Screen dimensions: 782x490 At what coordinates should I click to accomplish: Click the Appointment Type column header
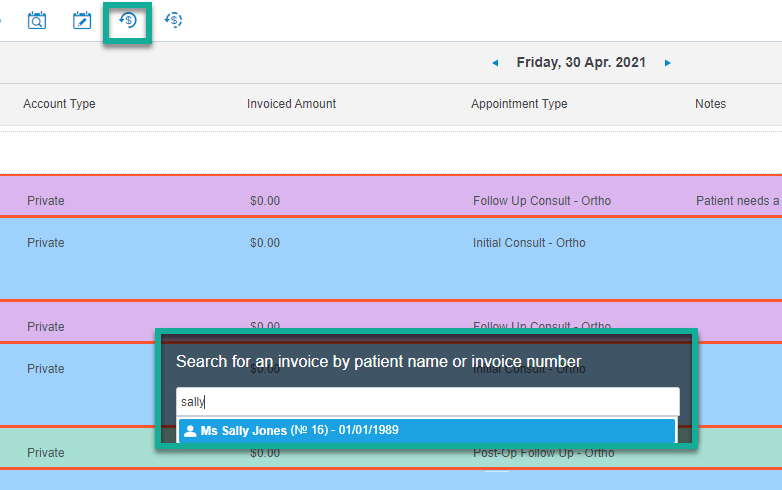pyautogui.click(x=519, y=104)
